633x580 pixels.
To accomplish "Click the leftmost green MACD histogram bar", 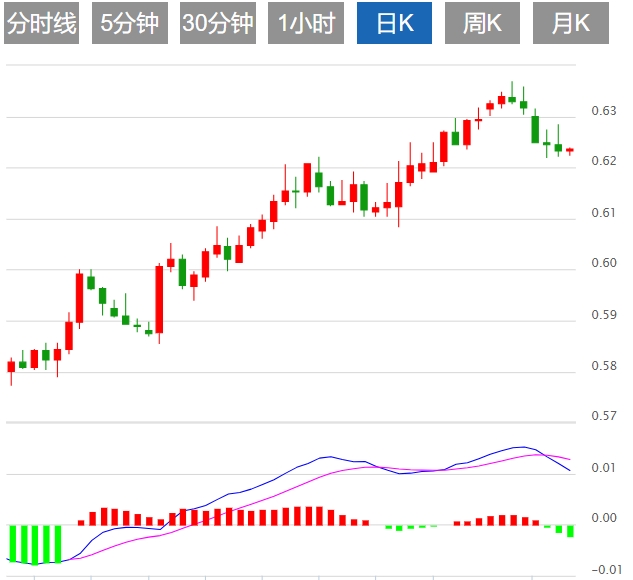I will [x=11, y=542].
